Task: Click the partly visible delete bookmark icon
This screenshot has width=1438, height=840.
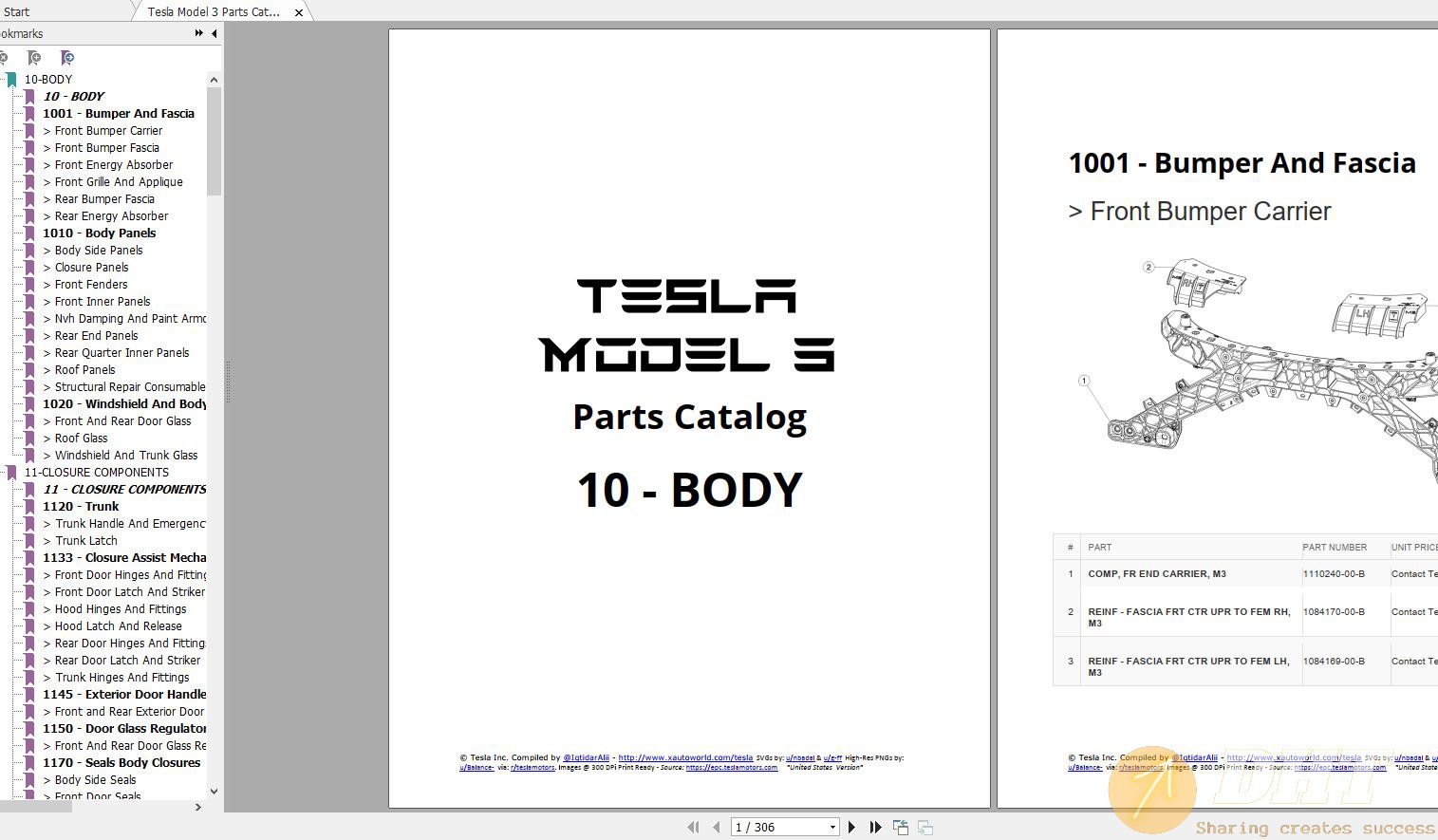Action: (4, 58)
